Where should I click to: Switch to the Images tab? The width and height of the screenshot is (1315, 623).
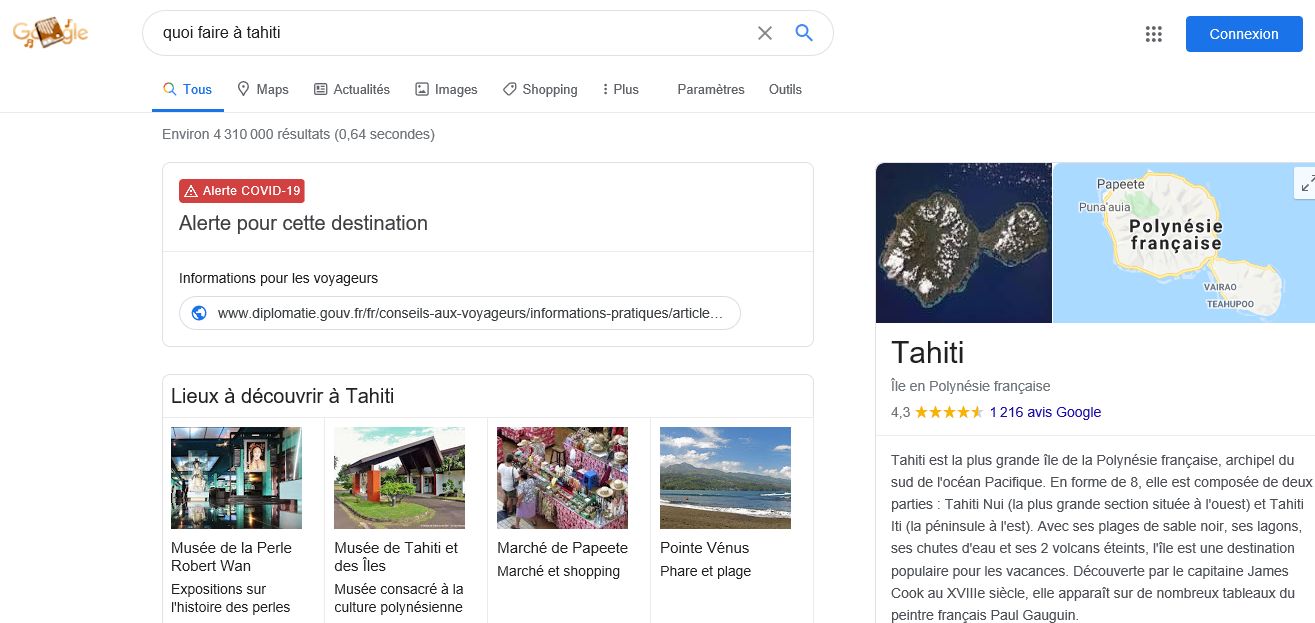pos(446,89)
